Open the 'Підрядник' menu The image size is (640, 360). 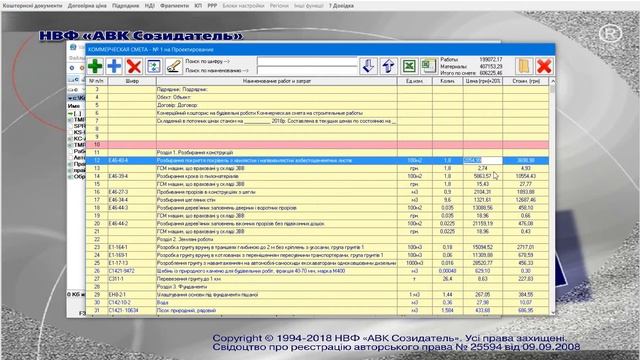pos(125,6)
